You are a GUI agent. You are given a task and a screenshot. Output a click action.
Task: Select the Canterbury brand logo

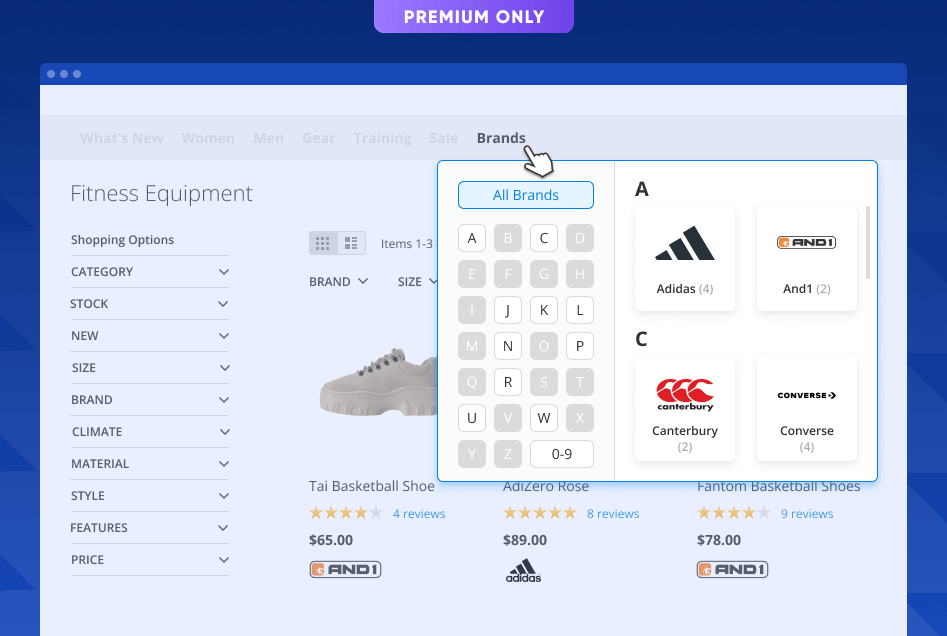click(x=684, y=399)
